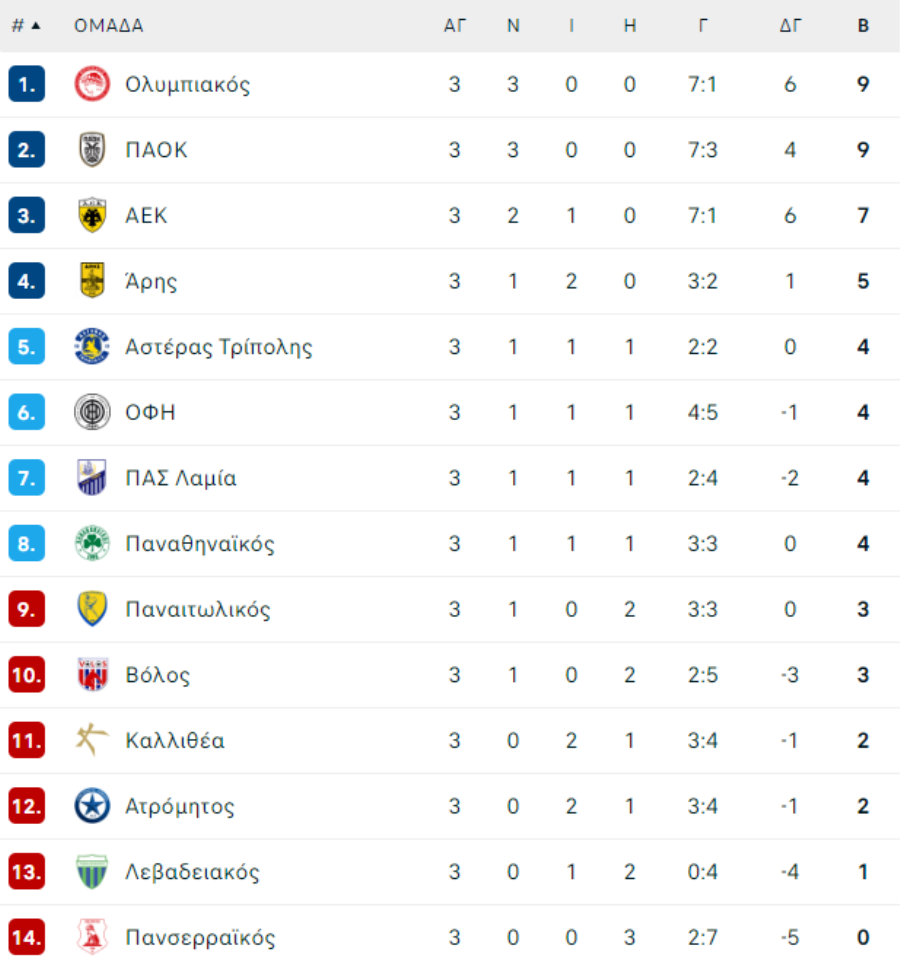Screen dimensions: 900x964
Task: Click the Παναθηναϊκός shamrock logo
Action: pos(92,543)
